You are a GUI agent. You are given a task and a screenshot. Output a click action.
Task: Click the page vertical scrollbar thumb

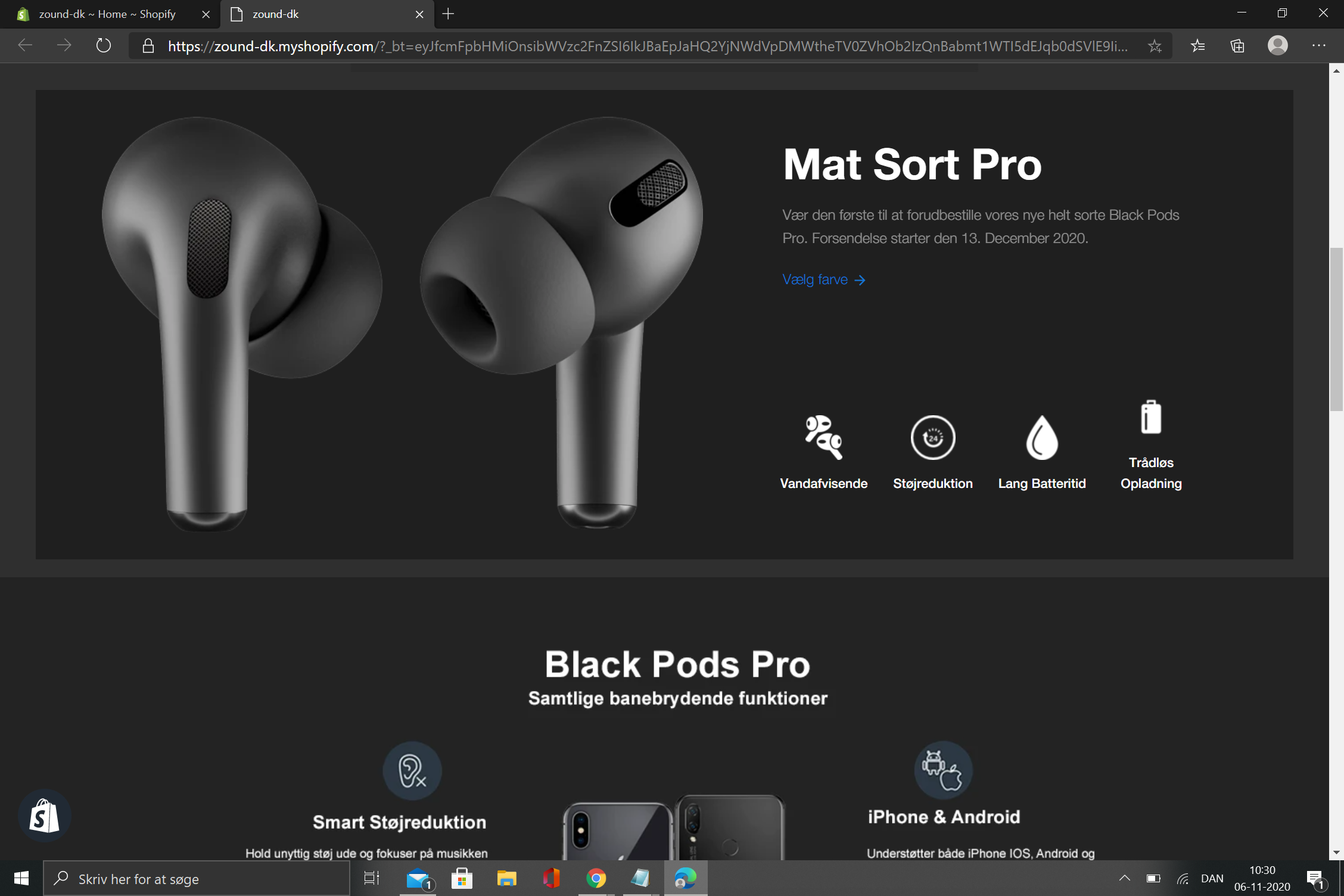[1336, 328]
